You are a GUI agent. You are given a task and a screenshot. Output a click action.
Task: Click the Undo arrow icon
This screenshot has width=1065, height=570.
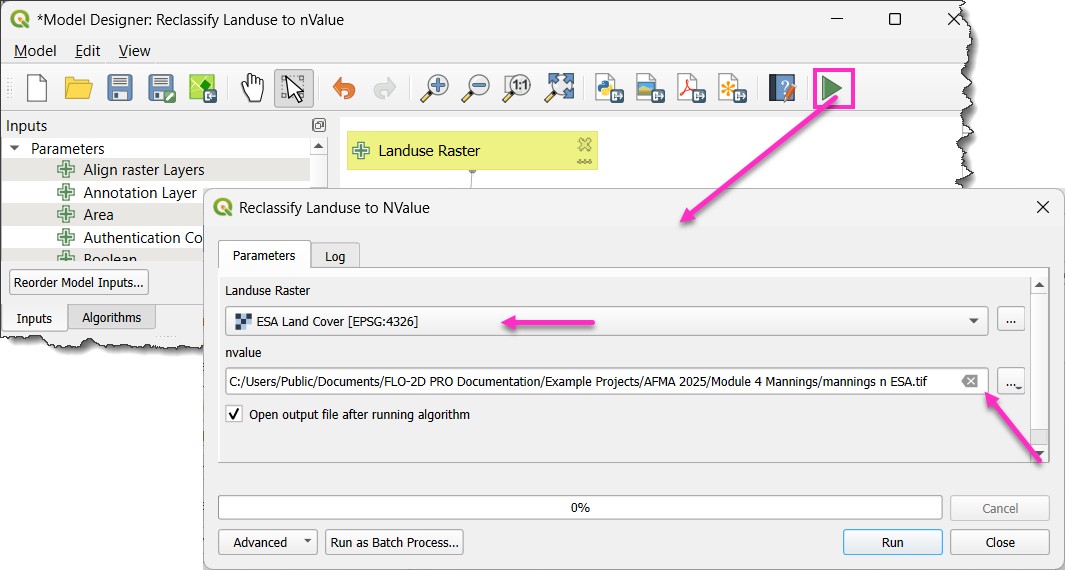[x=344, y=88]
